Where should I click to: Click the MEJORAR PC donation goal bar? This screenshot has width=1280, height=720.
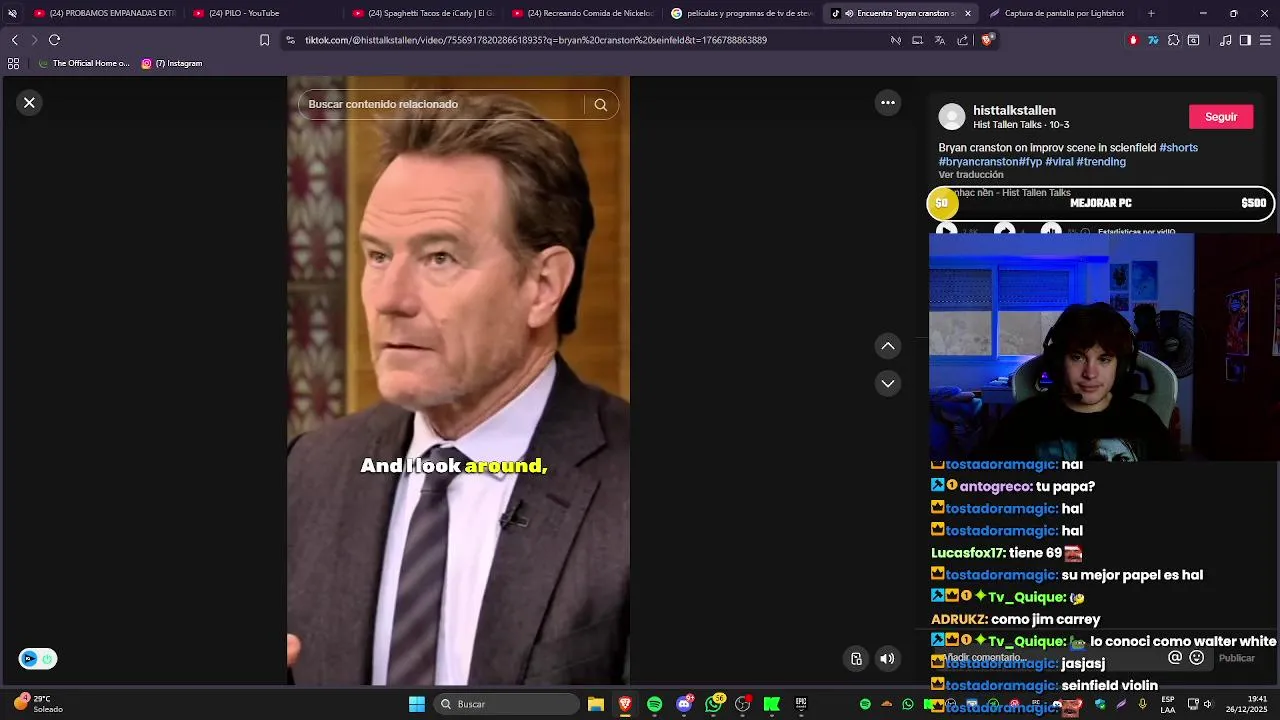coord(1100,203)
